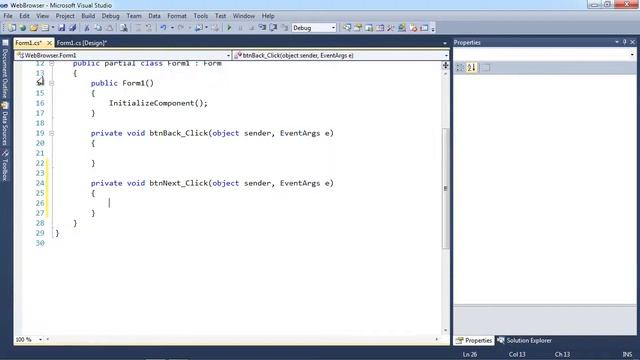This screenshot has height=360, width=640.
Task: Open the Document Outline side tab
Action: (5, 69)
